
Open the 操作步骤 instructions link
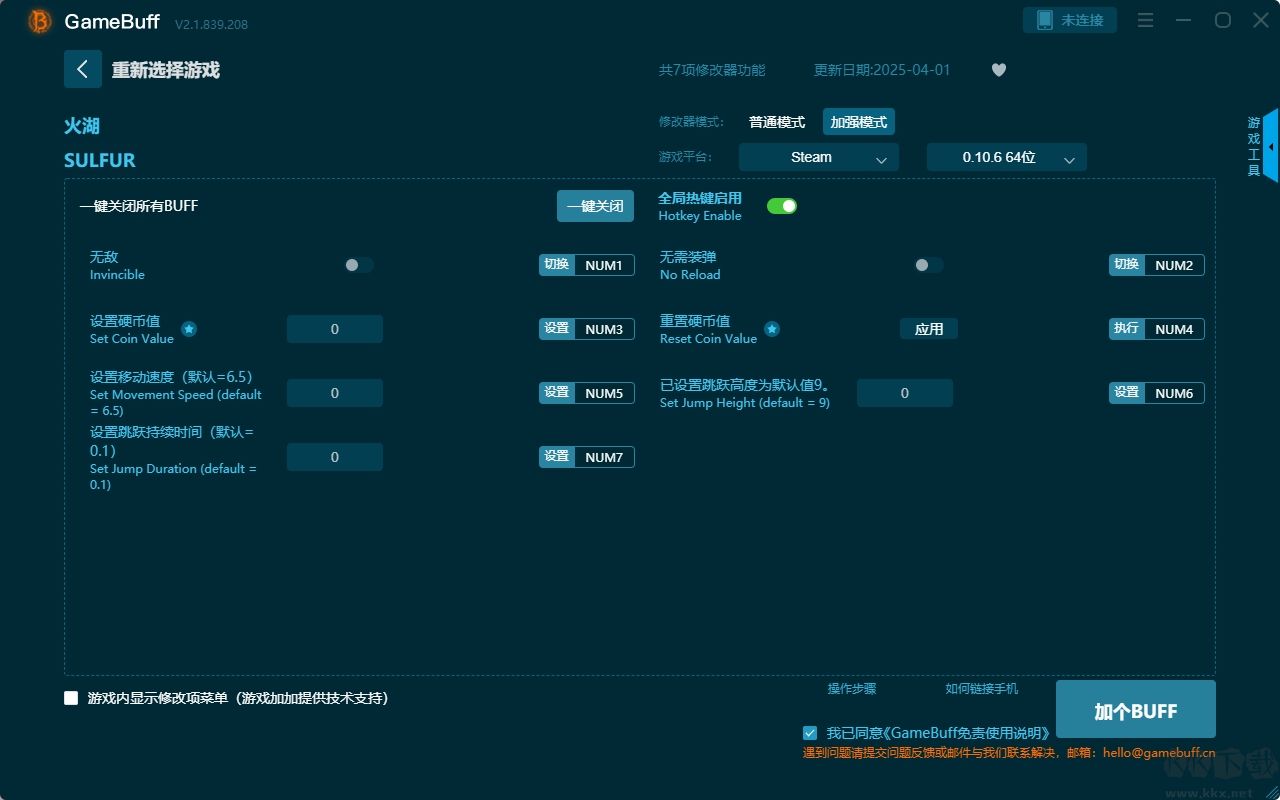(x=851, y=688)
